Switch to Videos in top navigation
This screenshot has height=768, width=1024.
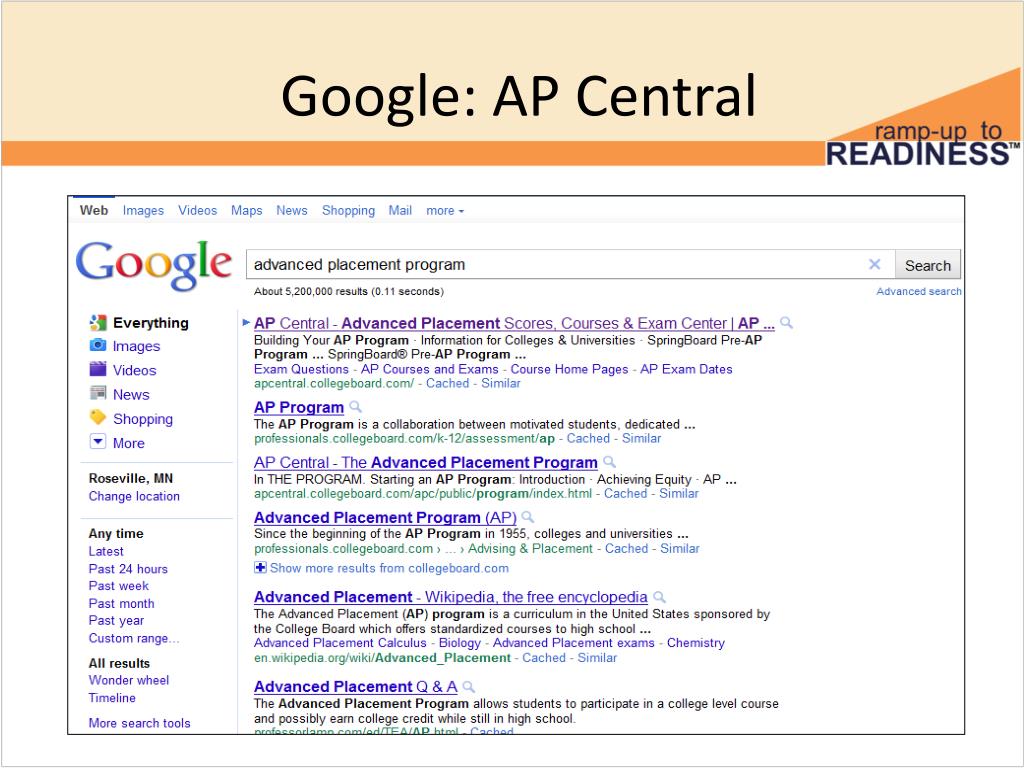click(197, 210)
